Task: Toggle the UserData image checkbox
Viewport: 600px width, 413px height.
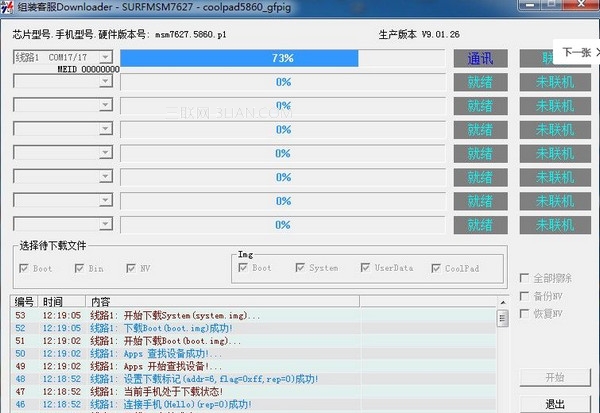Action: tap(365, 268)
